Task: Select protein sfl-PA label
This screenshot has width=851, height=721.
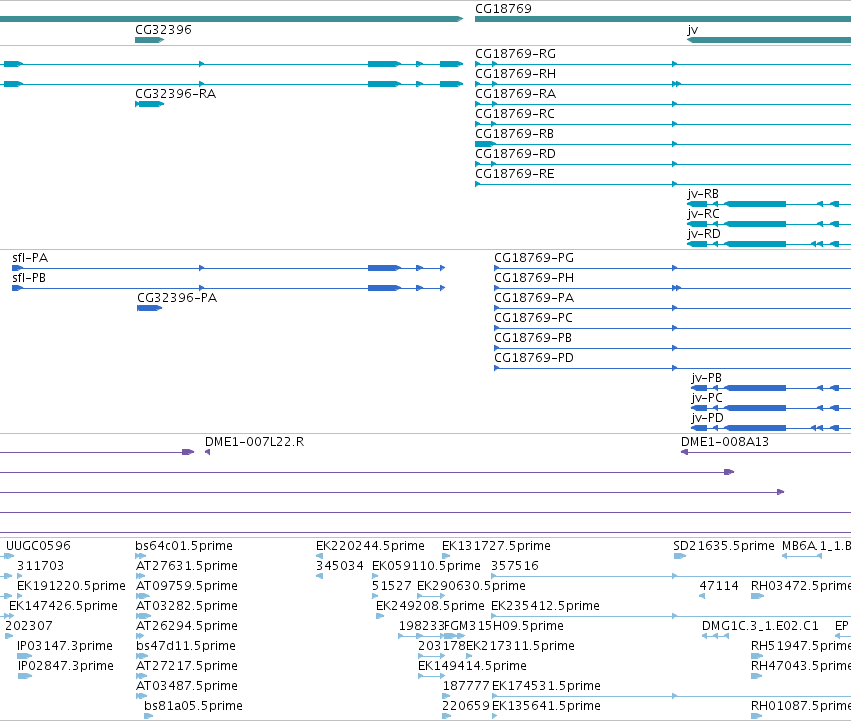Action: (30, 258)
